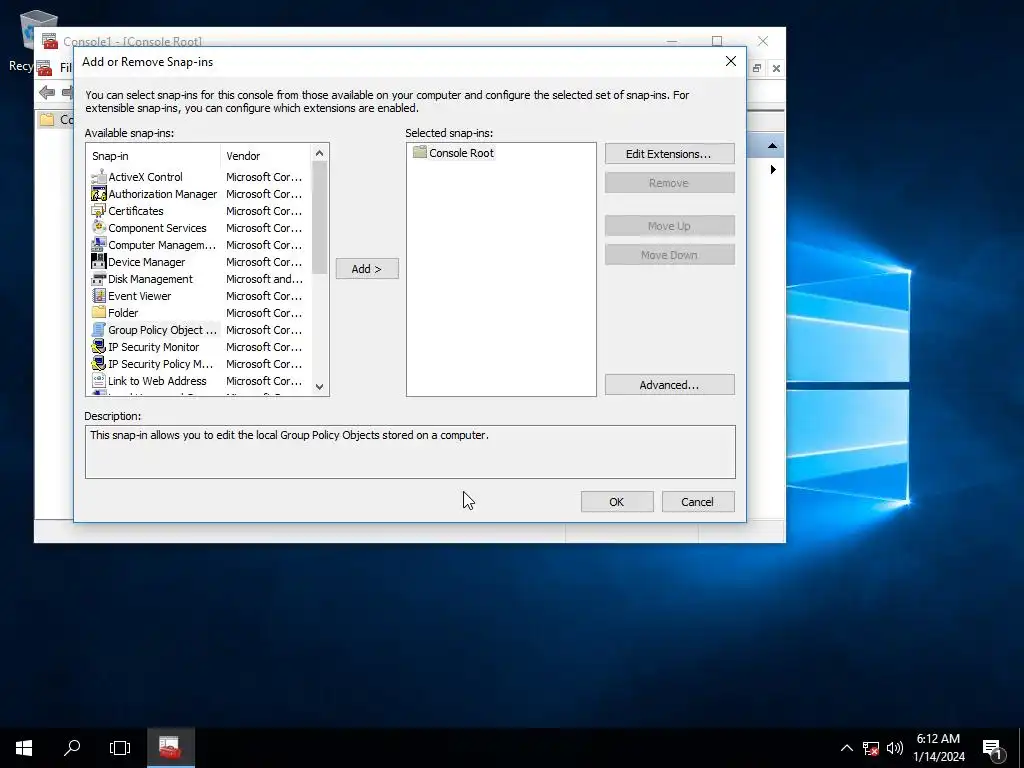Click the Device Manager snap-in icon

tap(99, 261)
